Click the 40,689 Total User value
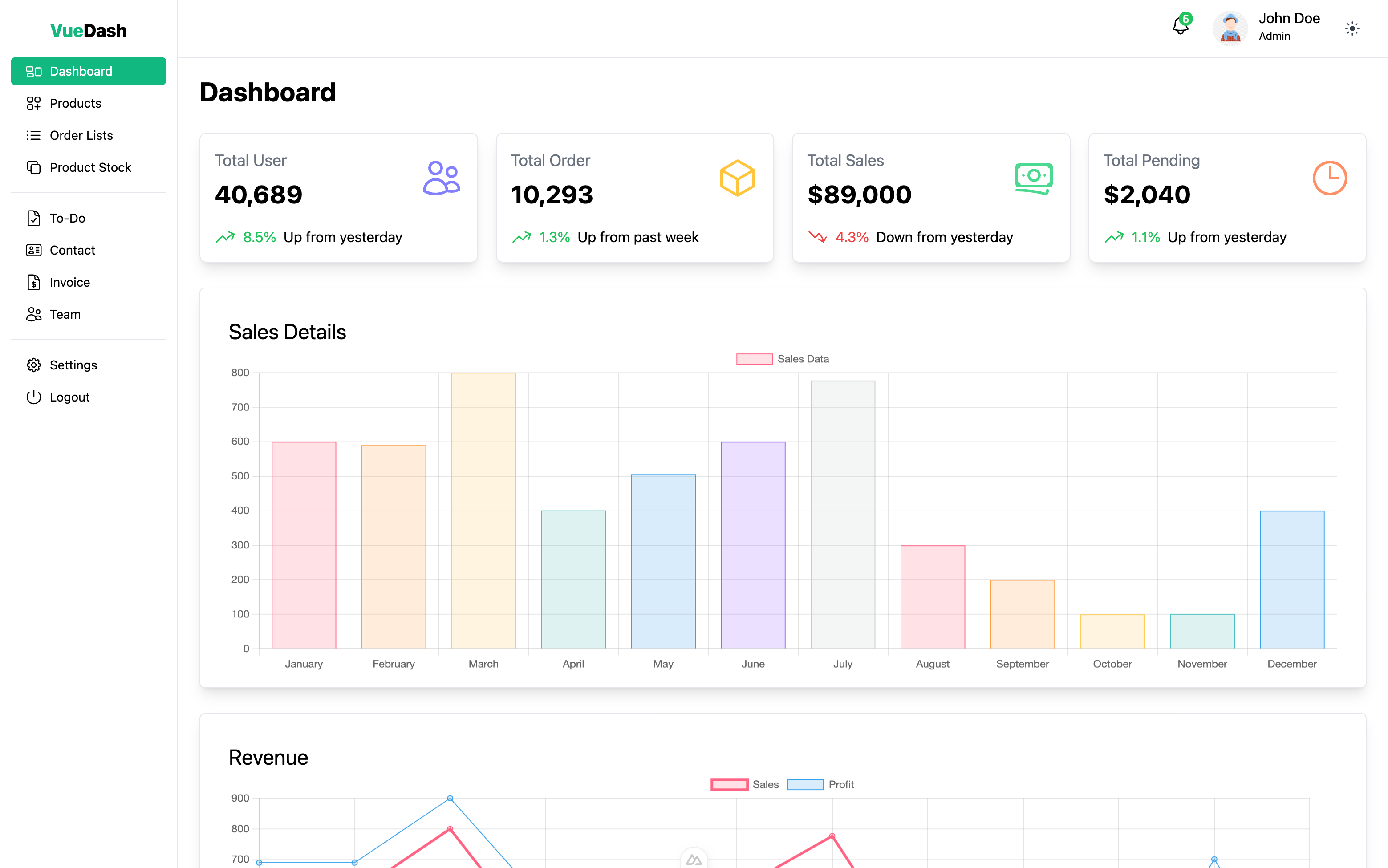The height and width of the screenshot is (868, 1388). tap(259, 195)
